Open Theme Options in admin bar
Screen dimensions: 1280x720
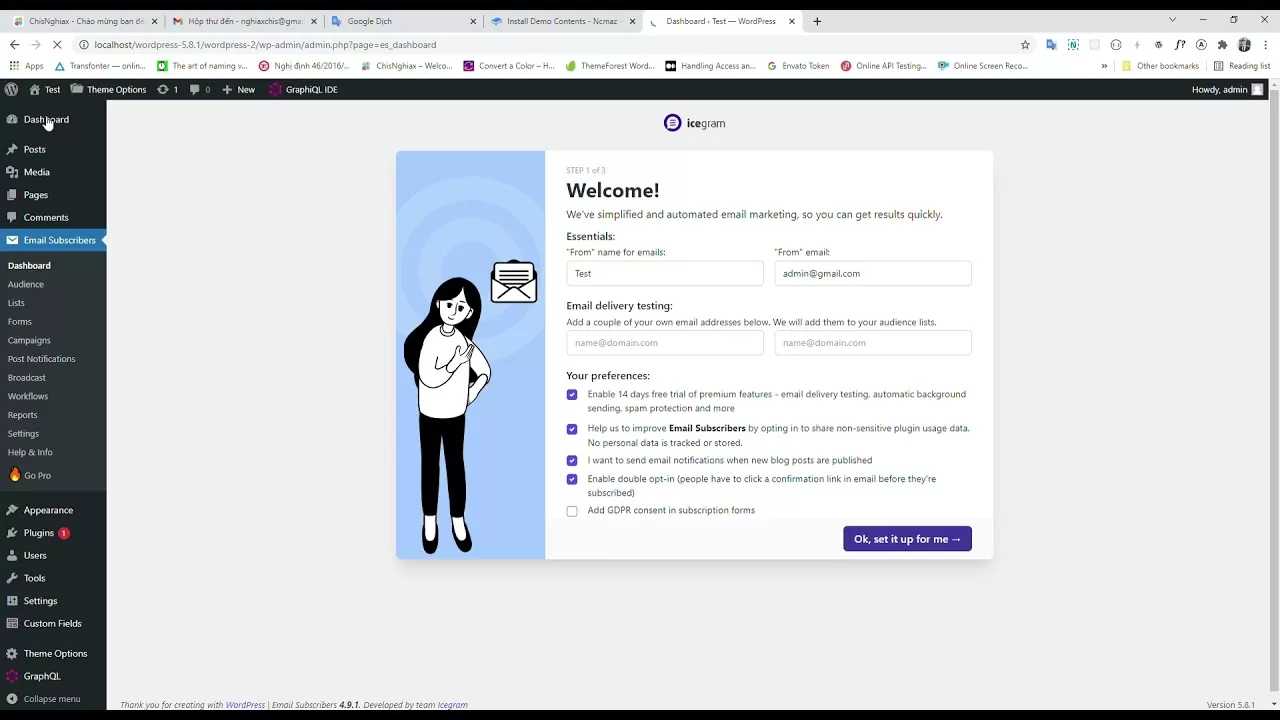click(108, 89)
